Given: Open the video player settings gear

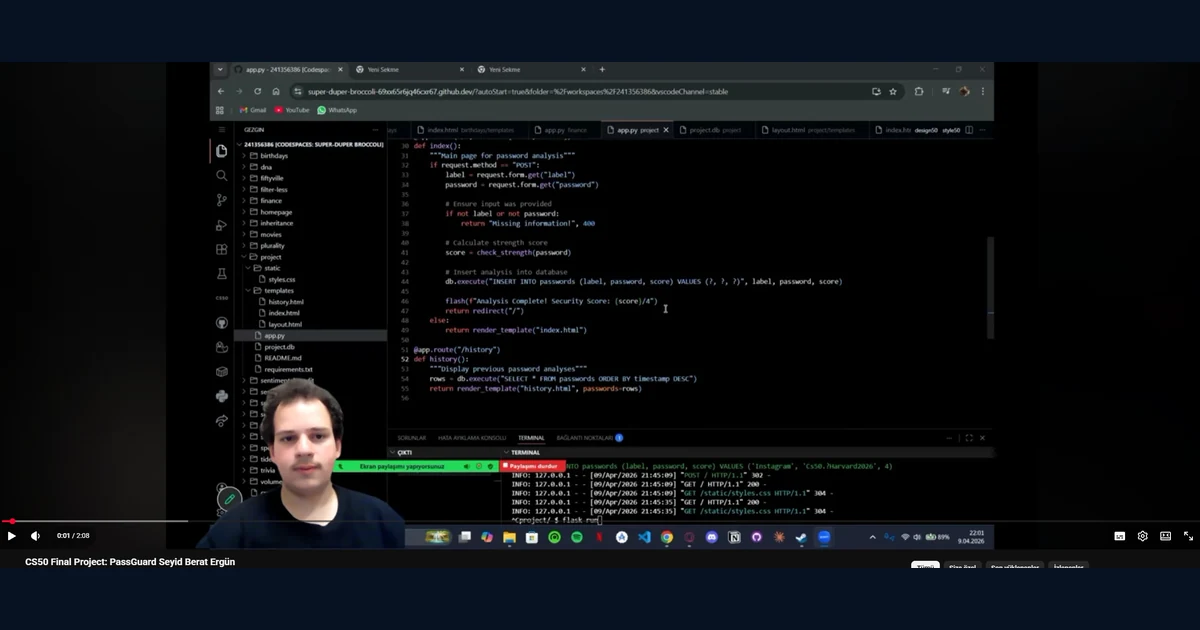Looking at the screenshot, I should click(1142, 536).
